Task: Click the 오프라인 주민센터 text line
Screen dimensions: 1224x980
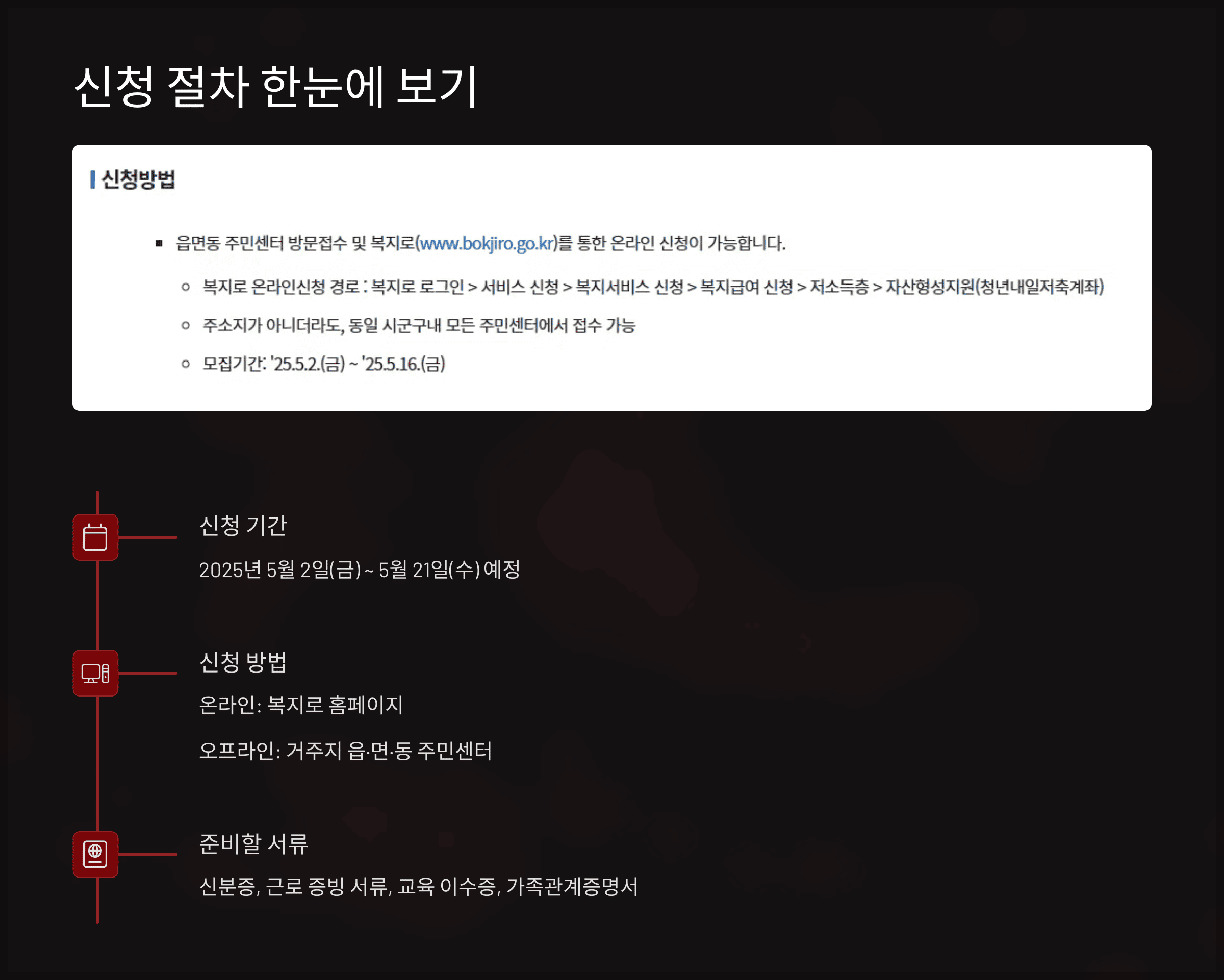Action: 345,751
